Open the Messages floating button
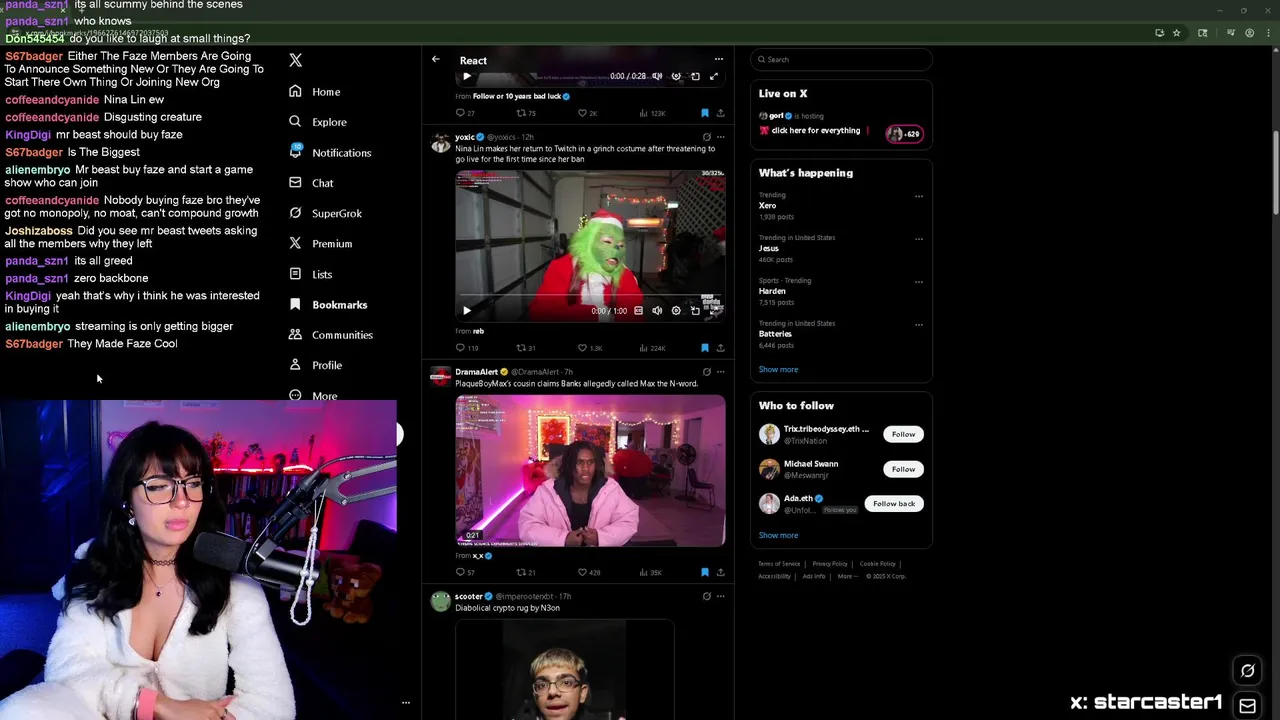Viewport: 1280px width, 720px height. (x=1247, y=706)
